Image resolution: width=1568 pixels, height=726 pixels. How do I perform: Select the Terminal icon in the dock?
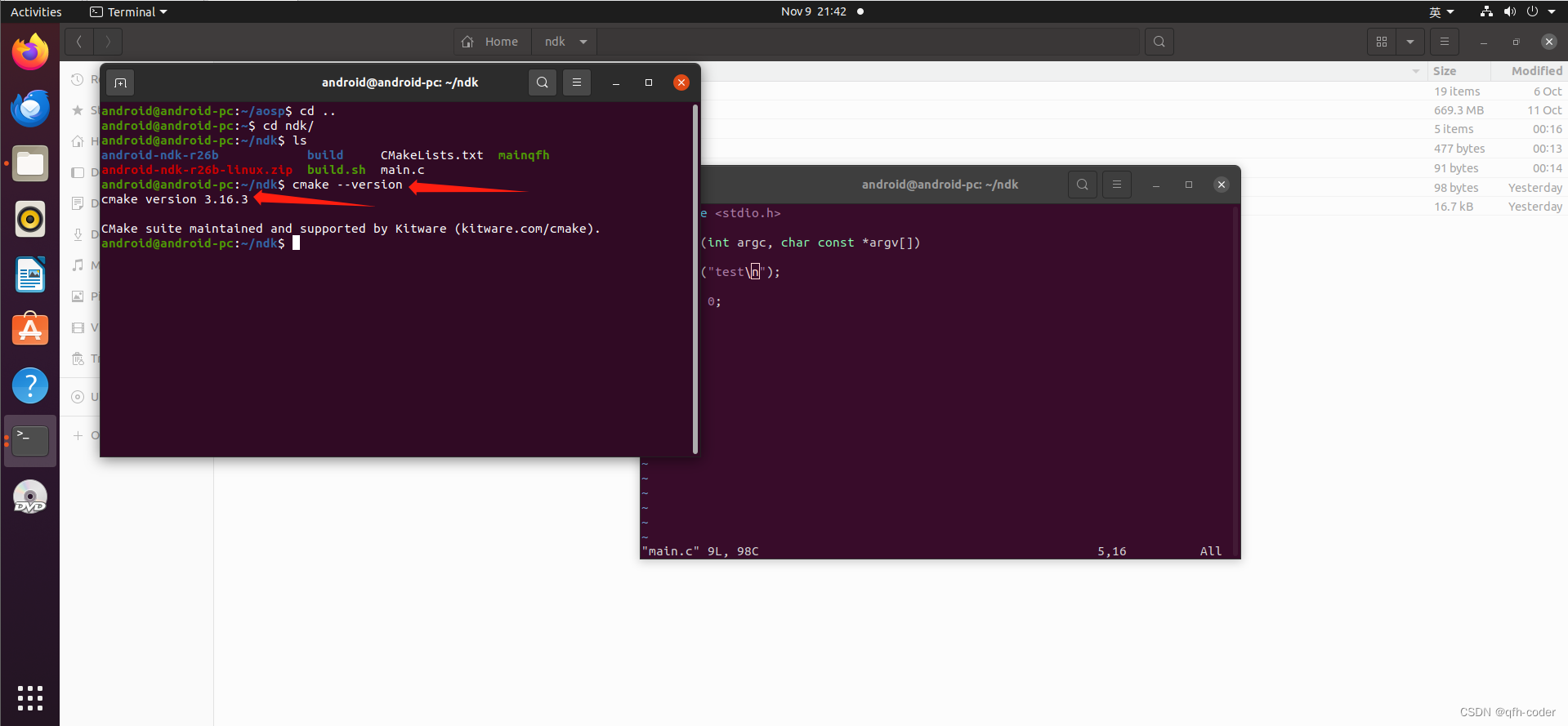point(30,441)
